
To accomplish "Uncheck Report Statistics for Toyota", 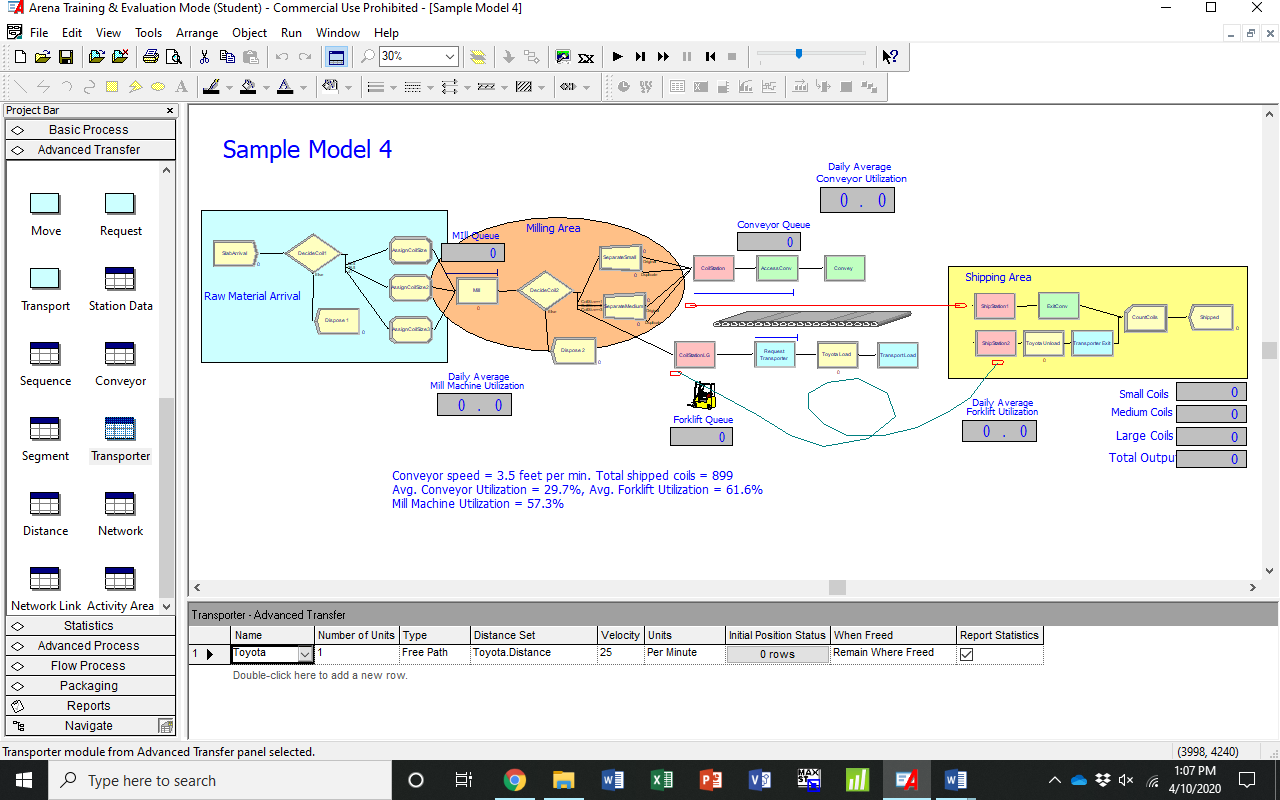I will (x=966, y=654).
